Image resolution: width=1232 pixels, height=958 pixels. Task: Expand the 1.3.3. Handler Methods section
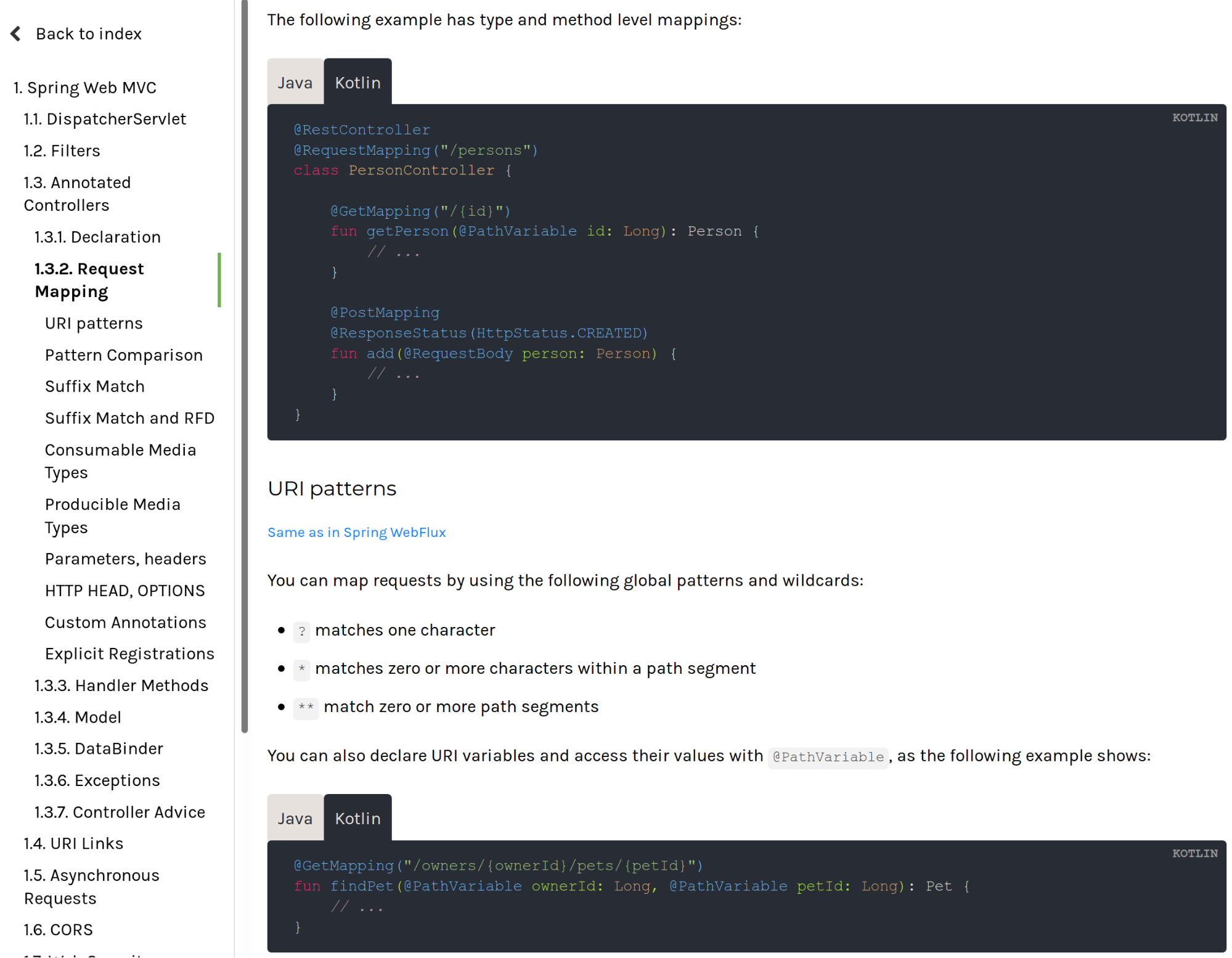click(x=120, y=685)
